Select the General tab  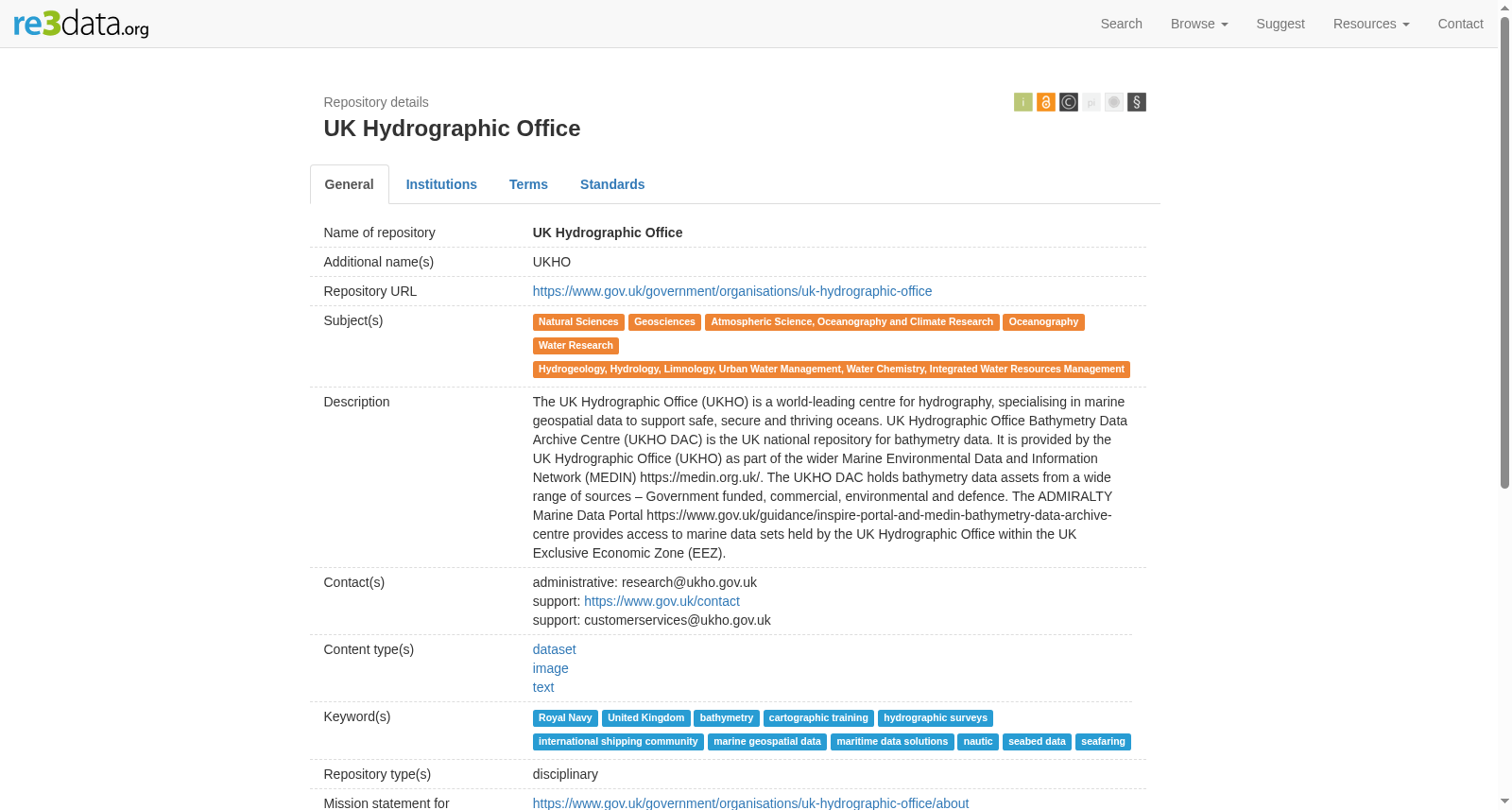click(x=350, y=184)
